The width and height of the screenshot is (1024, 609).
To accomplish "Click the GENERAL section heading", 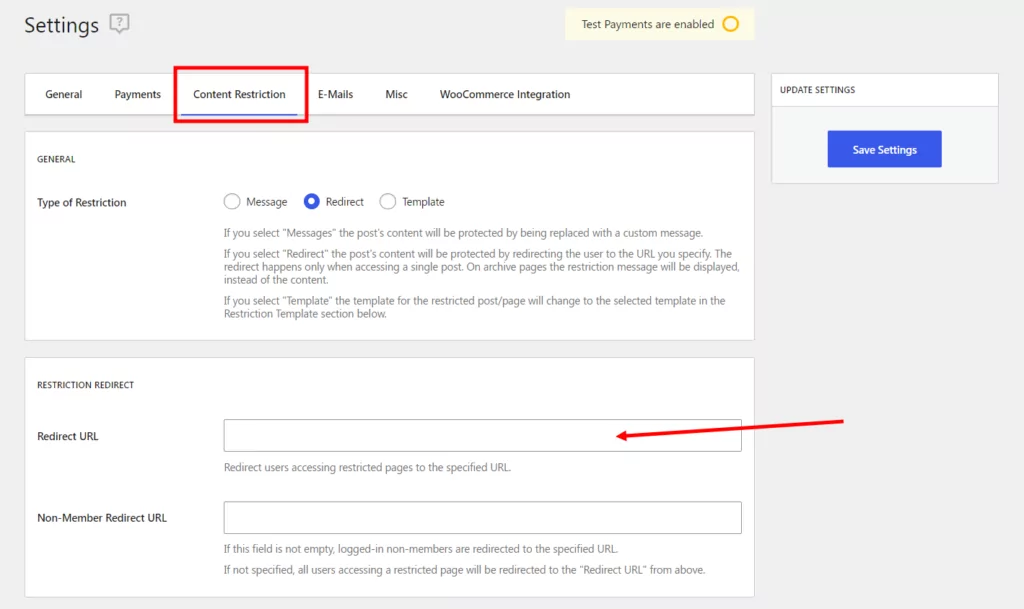I will (x=56, y=159).
